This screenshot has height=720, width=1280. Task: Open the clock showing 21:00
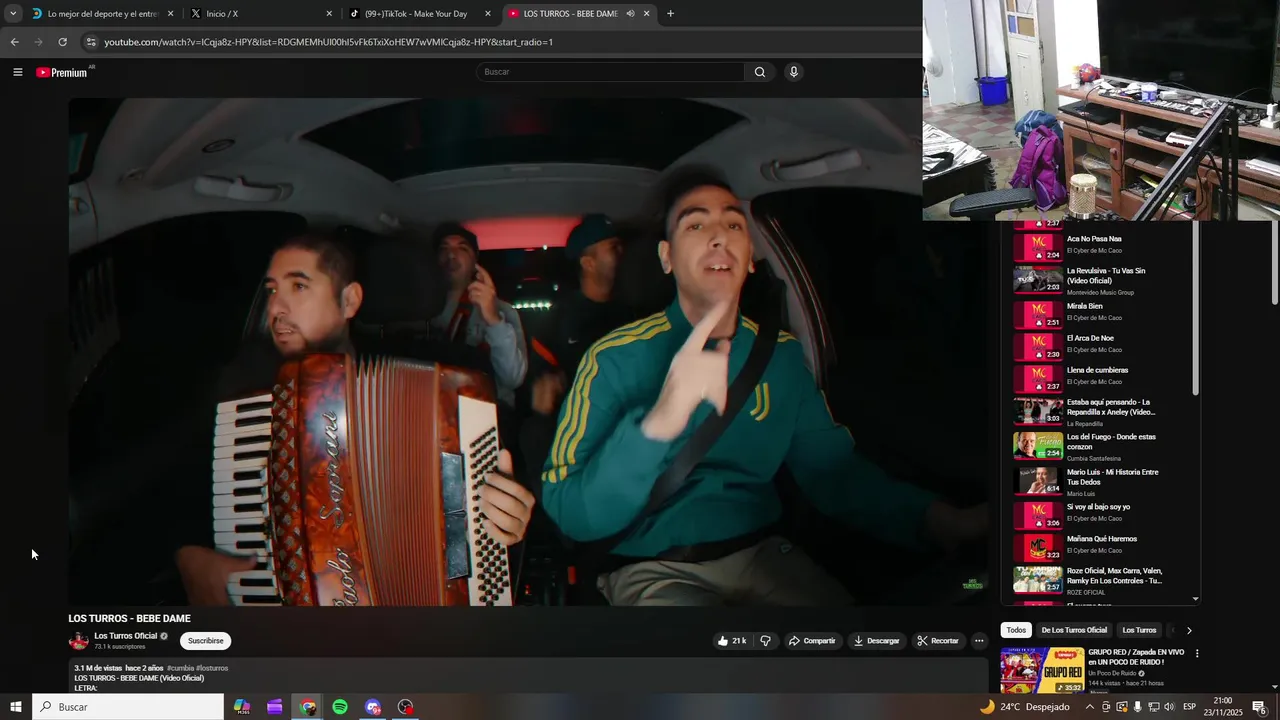click(1222, 707)
